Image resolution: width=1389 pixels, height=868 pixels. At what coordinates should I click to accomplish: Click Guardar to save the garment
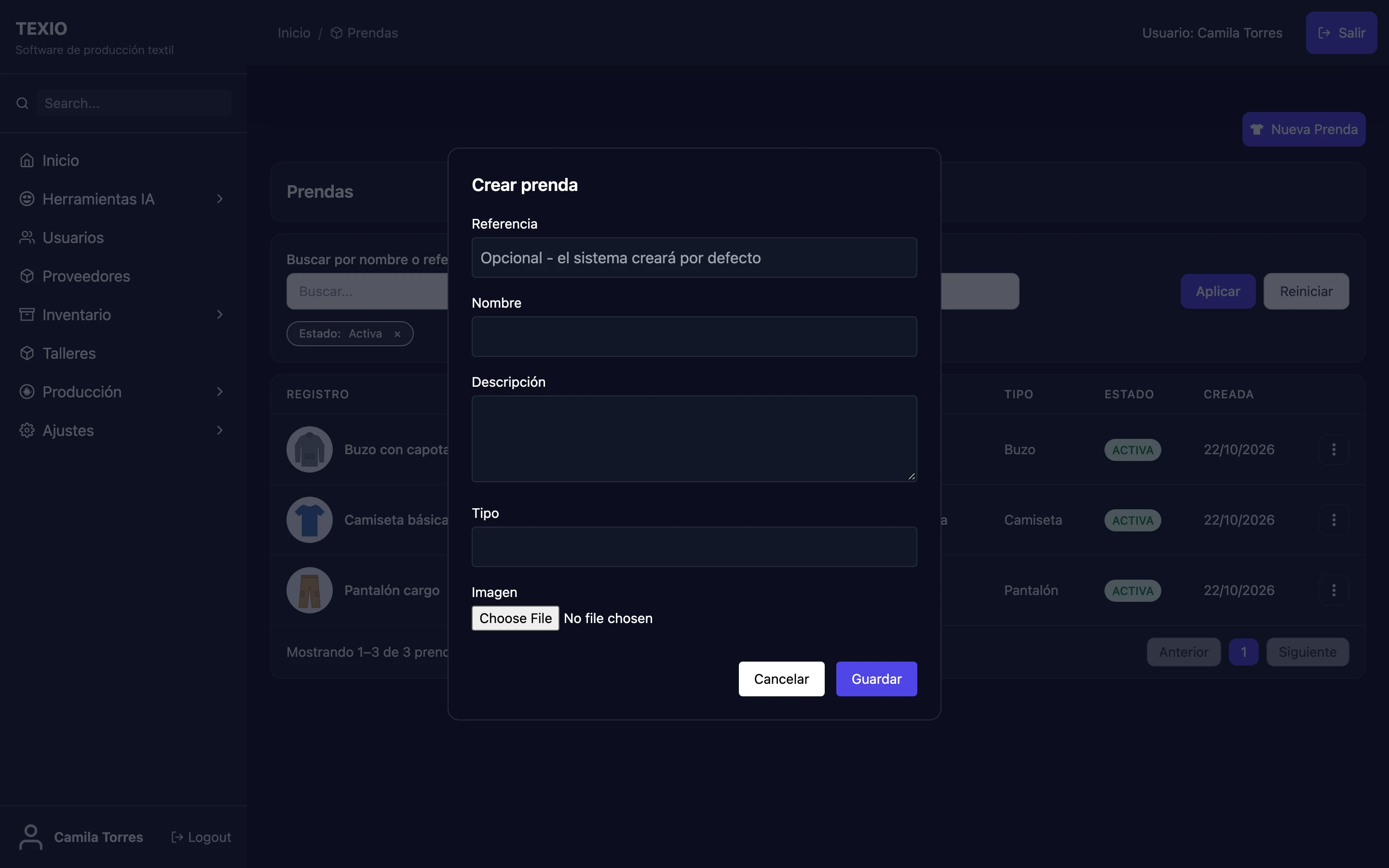click(x=876, y=678)
